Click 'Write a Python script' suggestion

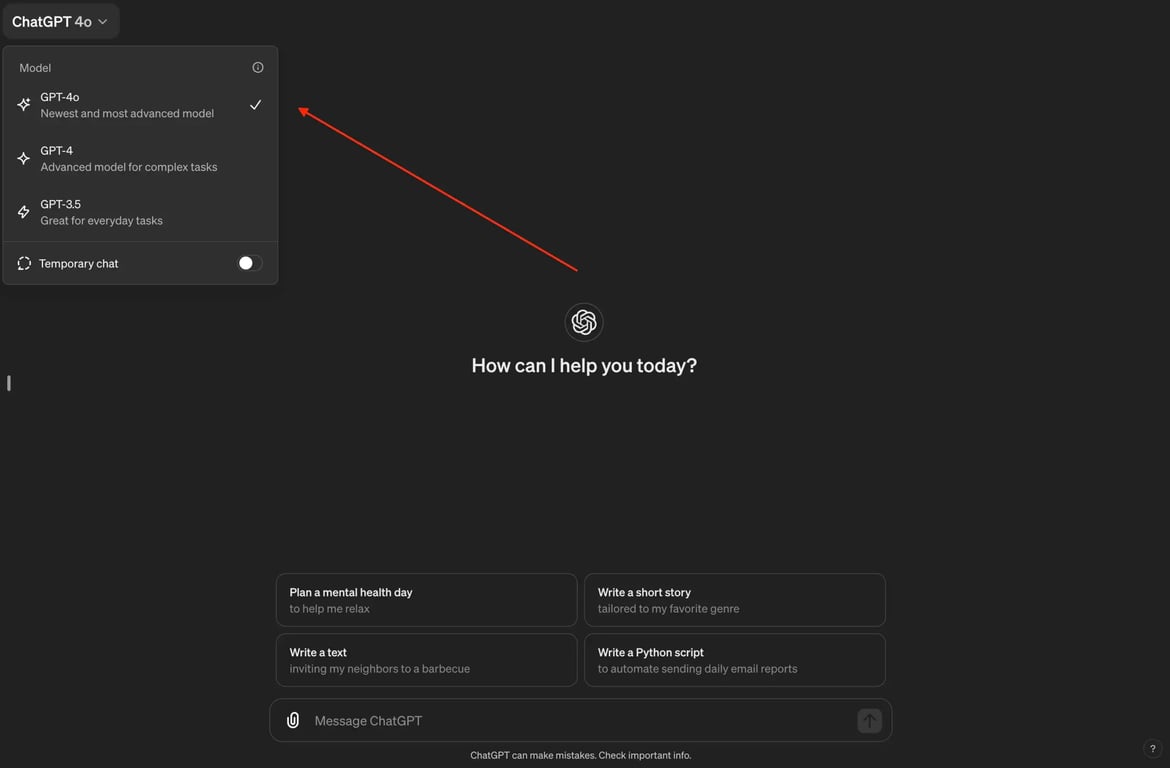734,660
